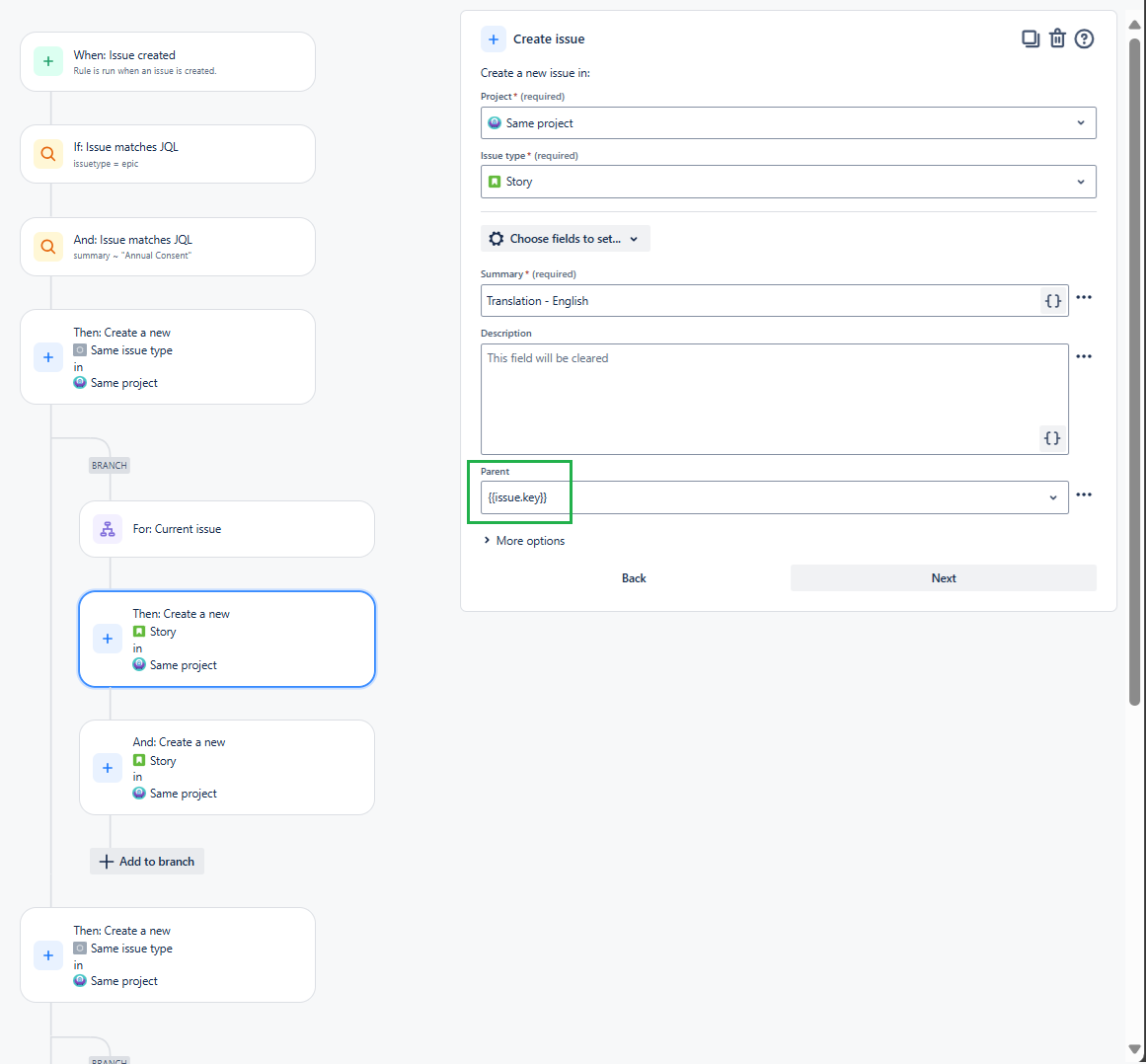The image size is (1146, 1064).
Task: Click the gear icon on Choose fields to set
Action: click(x=496, y=238)
